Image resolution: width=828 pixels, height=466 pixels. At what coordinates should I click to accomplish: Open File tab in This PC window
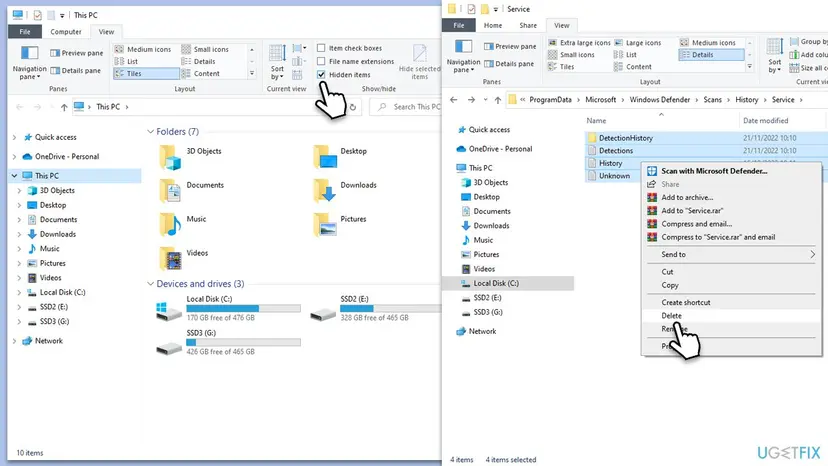point(25,32)
